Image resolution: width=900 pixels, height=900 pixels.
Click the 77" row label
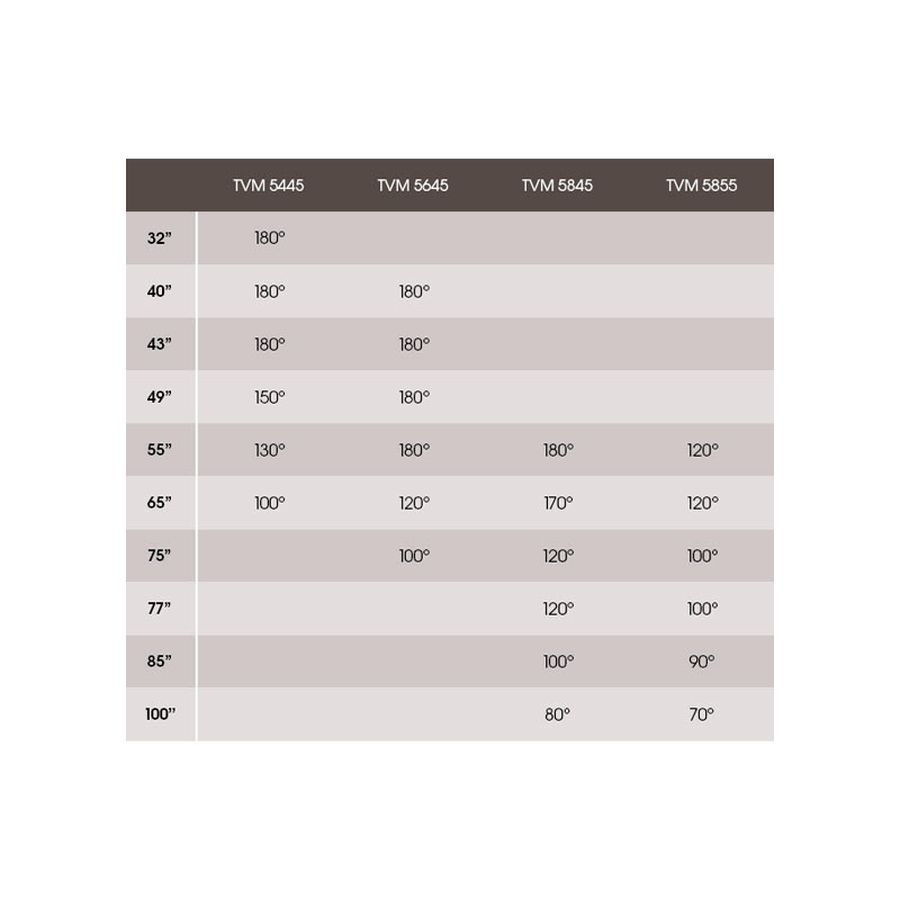point(160,608)
